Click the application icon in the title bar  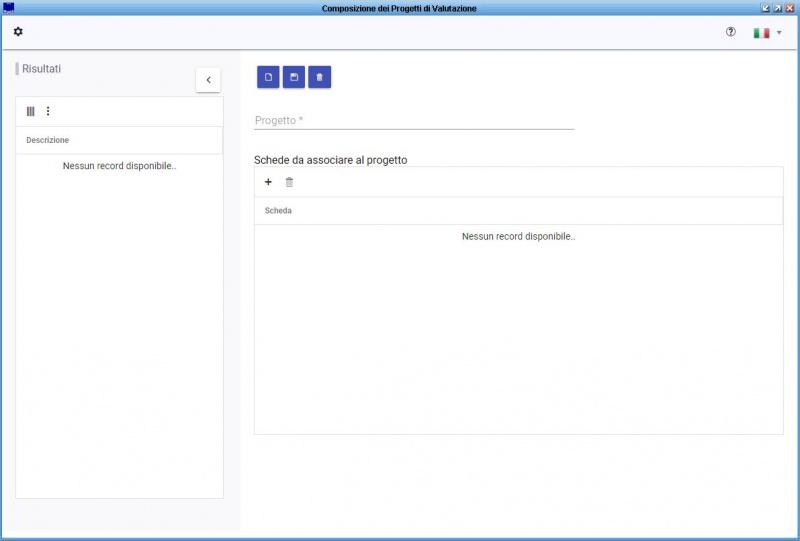coord(8,8)
